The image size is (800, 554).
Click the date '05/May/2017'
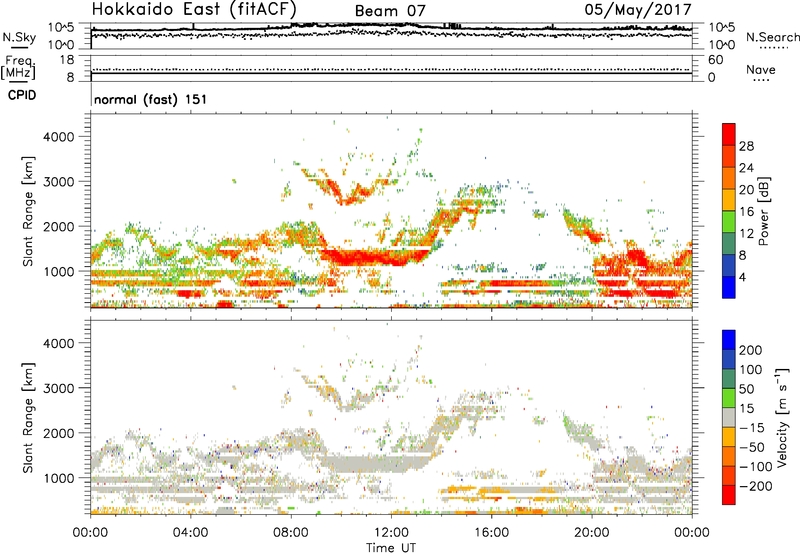[638, 9]
